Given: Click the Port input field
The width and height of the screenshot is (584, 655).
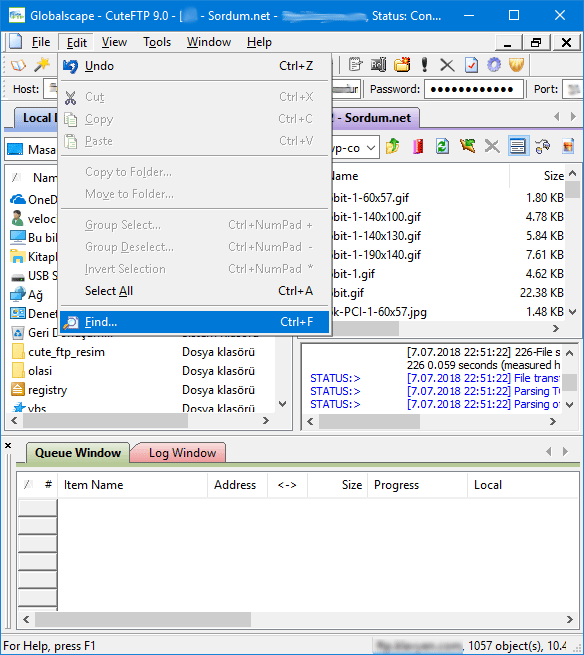Looking at the screenshot, I should pyautogui.click(x=573, y=89).
